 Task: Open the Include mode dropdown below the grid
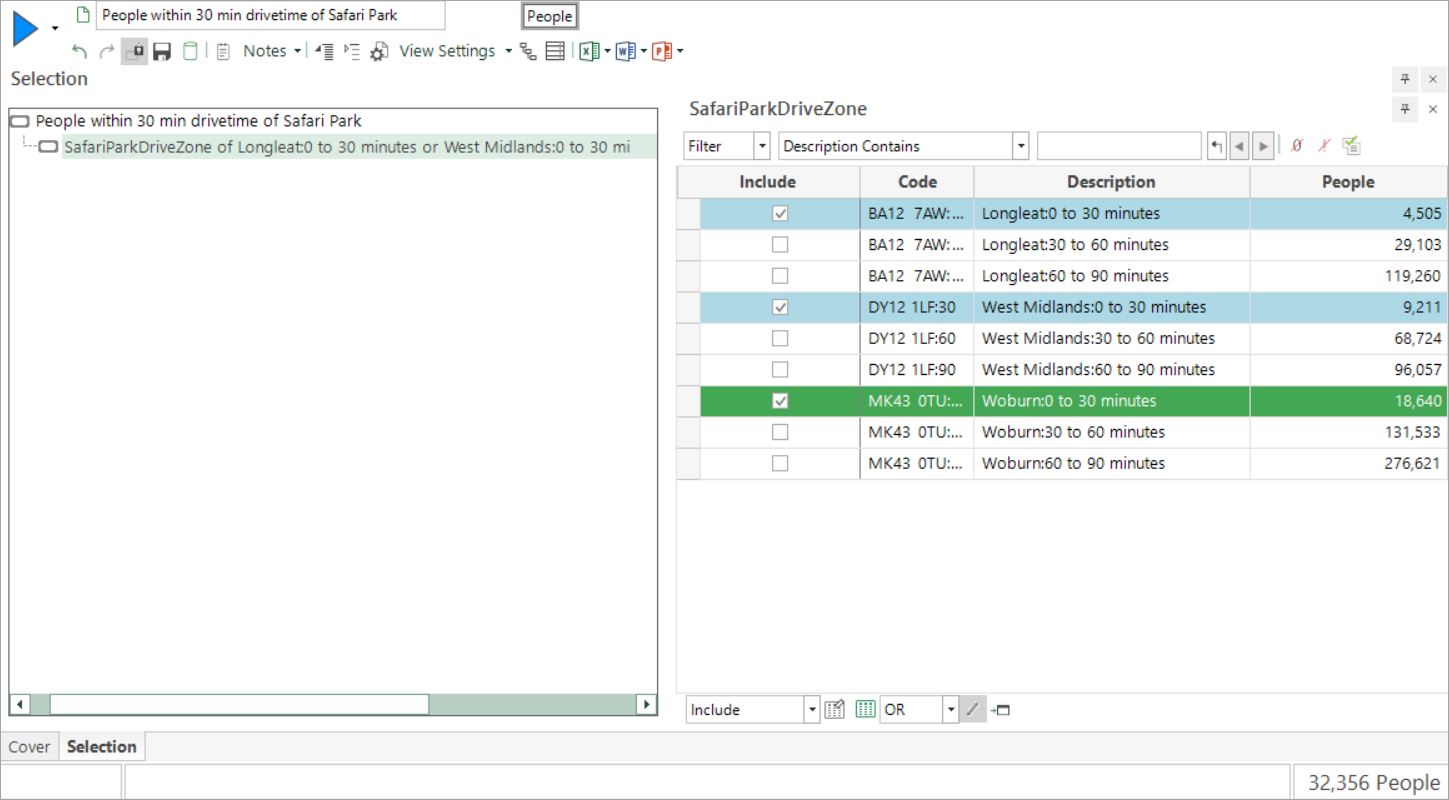pos(811,710)
